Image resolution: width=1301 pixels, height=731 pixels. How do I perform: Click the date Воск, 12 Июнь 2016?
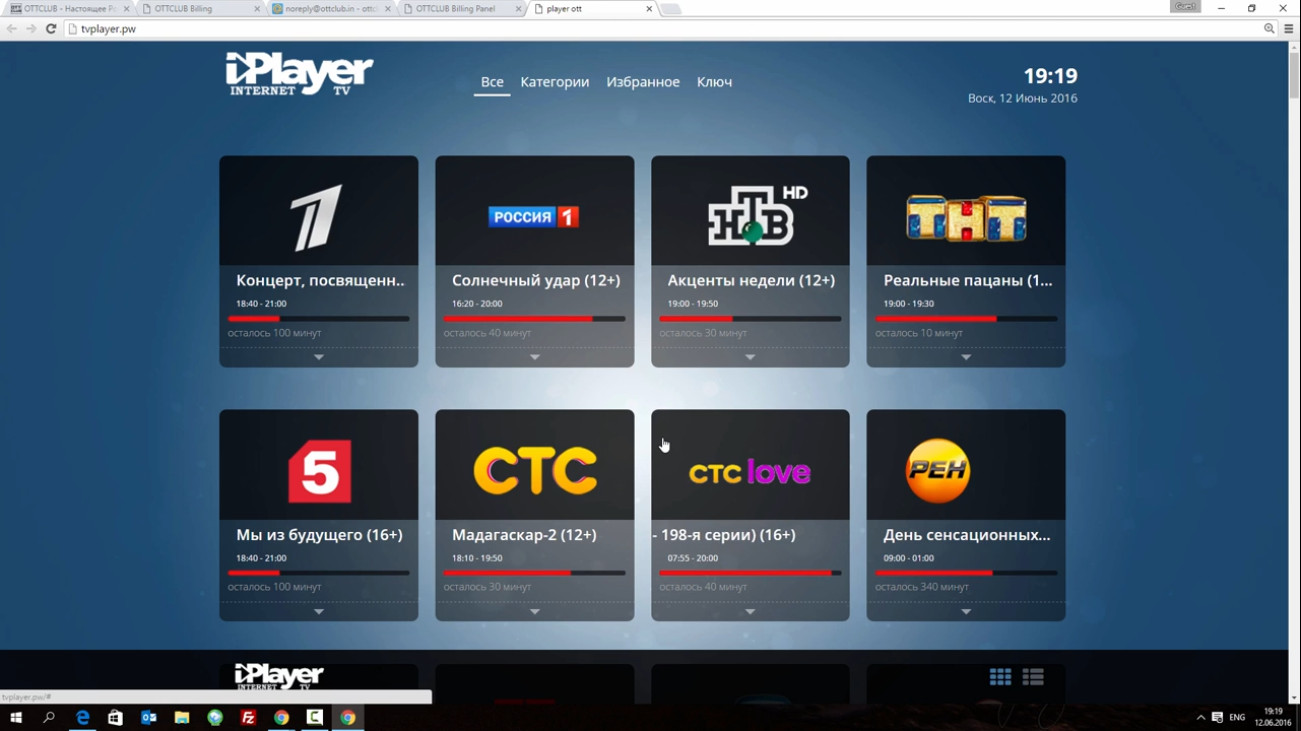click(1022, 98)
